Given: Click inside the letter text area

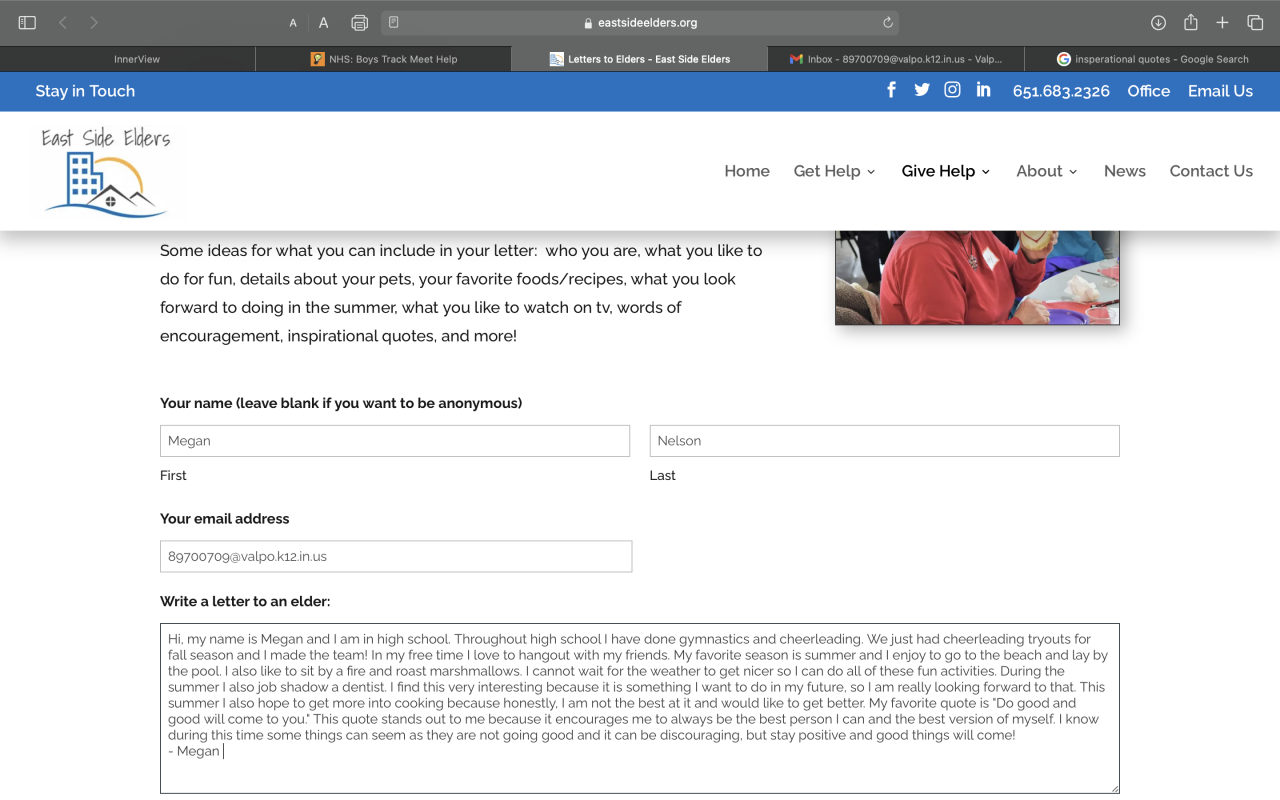Looking at the screenshot, I should pyautogui.click(x=640, y=708).
